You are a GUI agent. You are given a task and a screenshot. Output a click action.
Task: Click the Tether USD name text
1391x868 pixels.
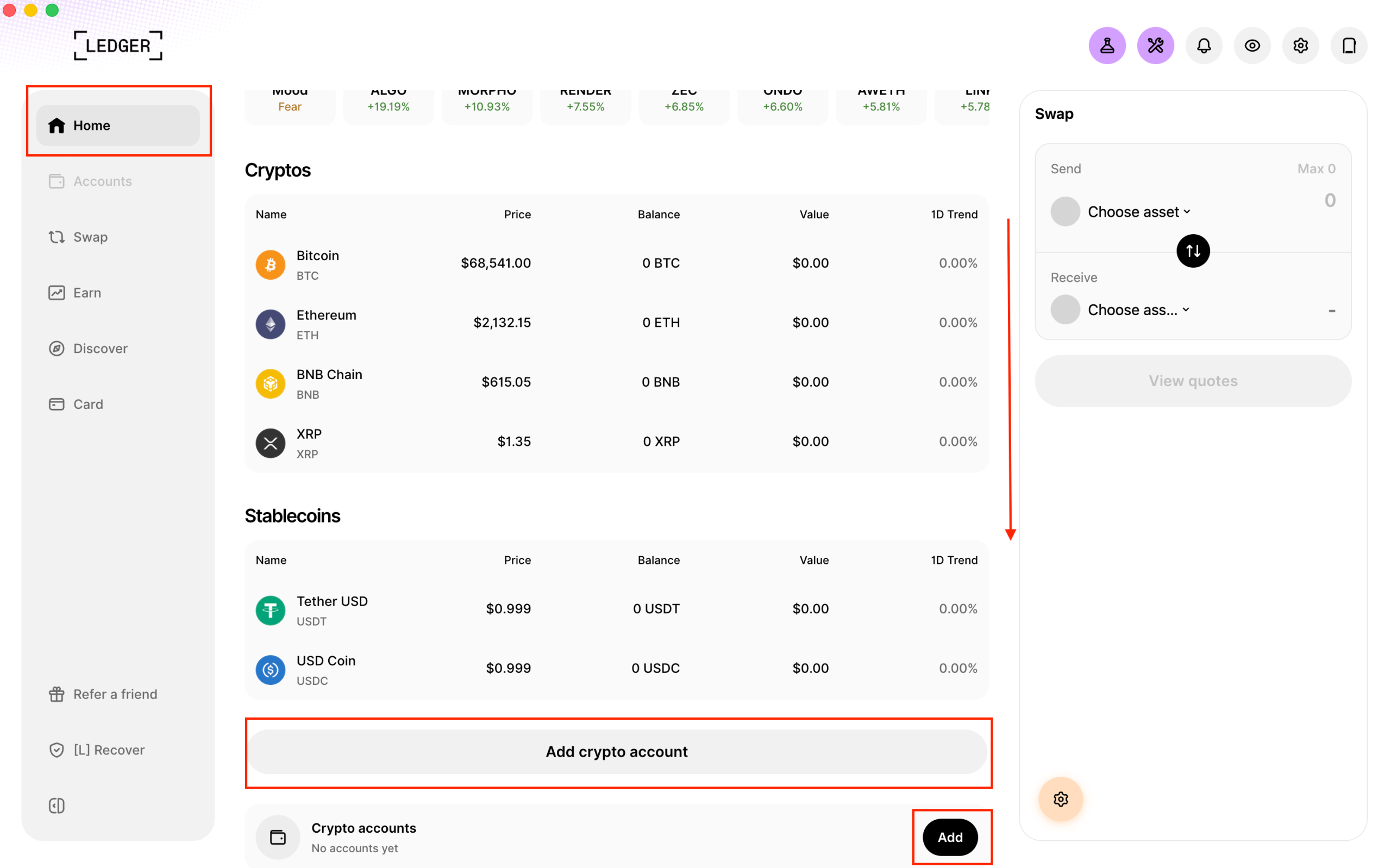click(x=332, y=601)
